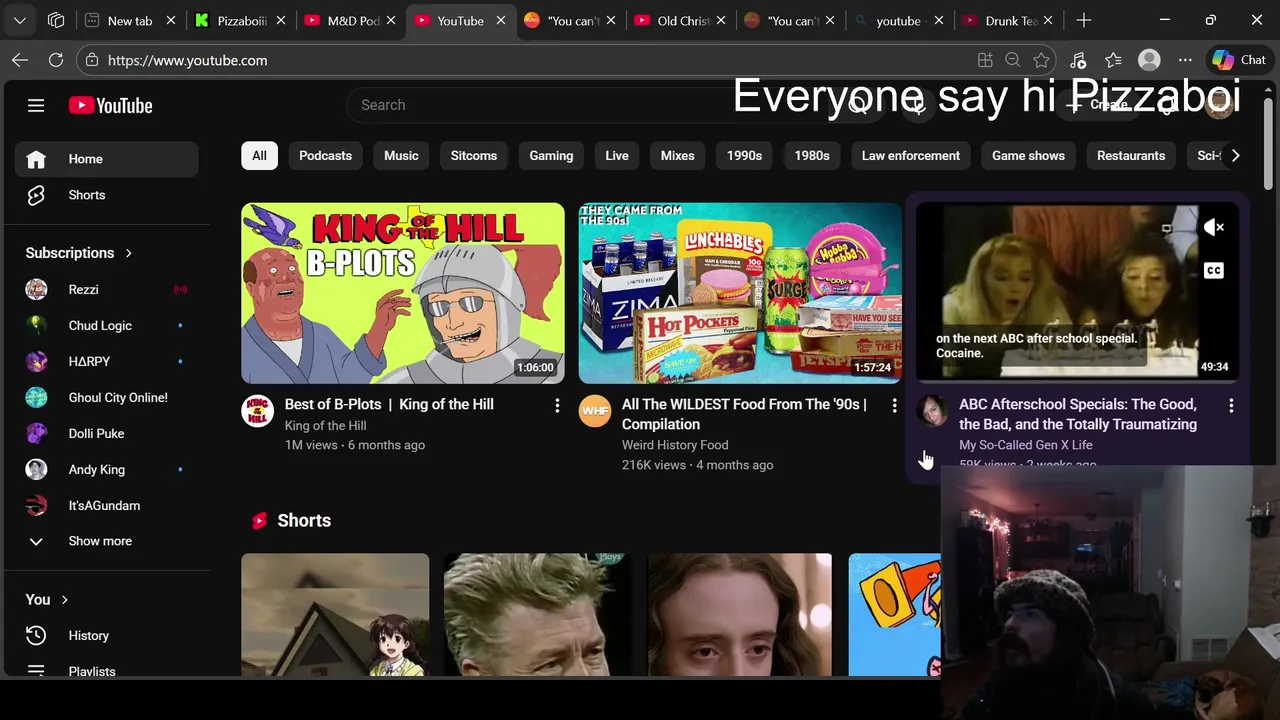
Task: Unmute the ABC Afterschool preview
Action: pos(1214,228)
